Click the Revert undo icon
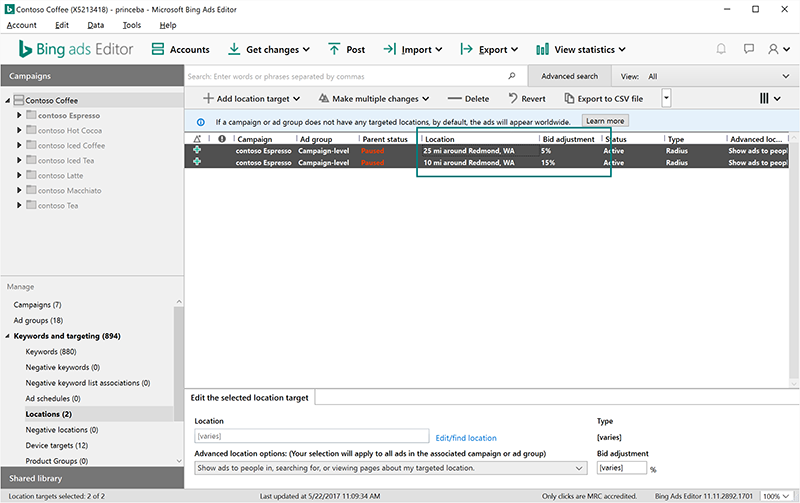 pyautogui.click(x=513, y=98)
